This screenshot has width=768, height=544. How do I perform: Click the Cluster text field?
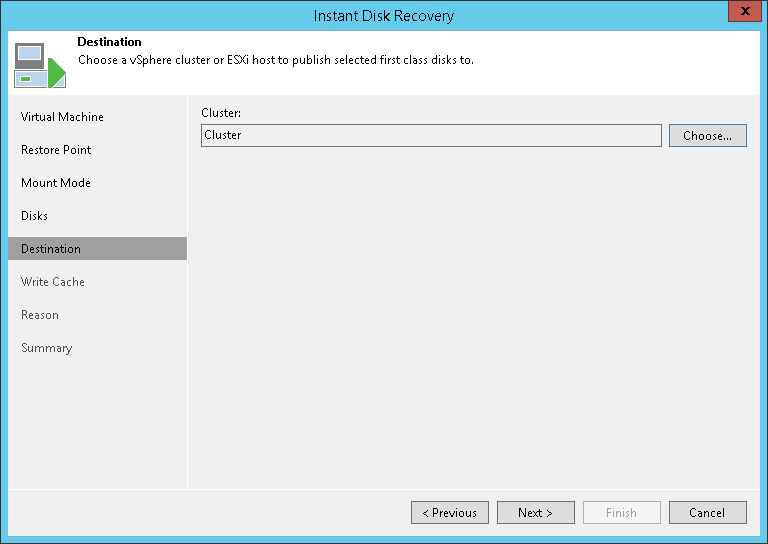pos(431,135)
